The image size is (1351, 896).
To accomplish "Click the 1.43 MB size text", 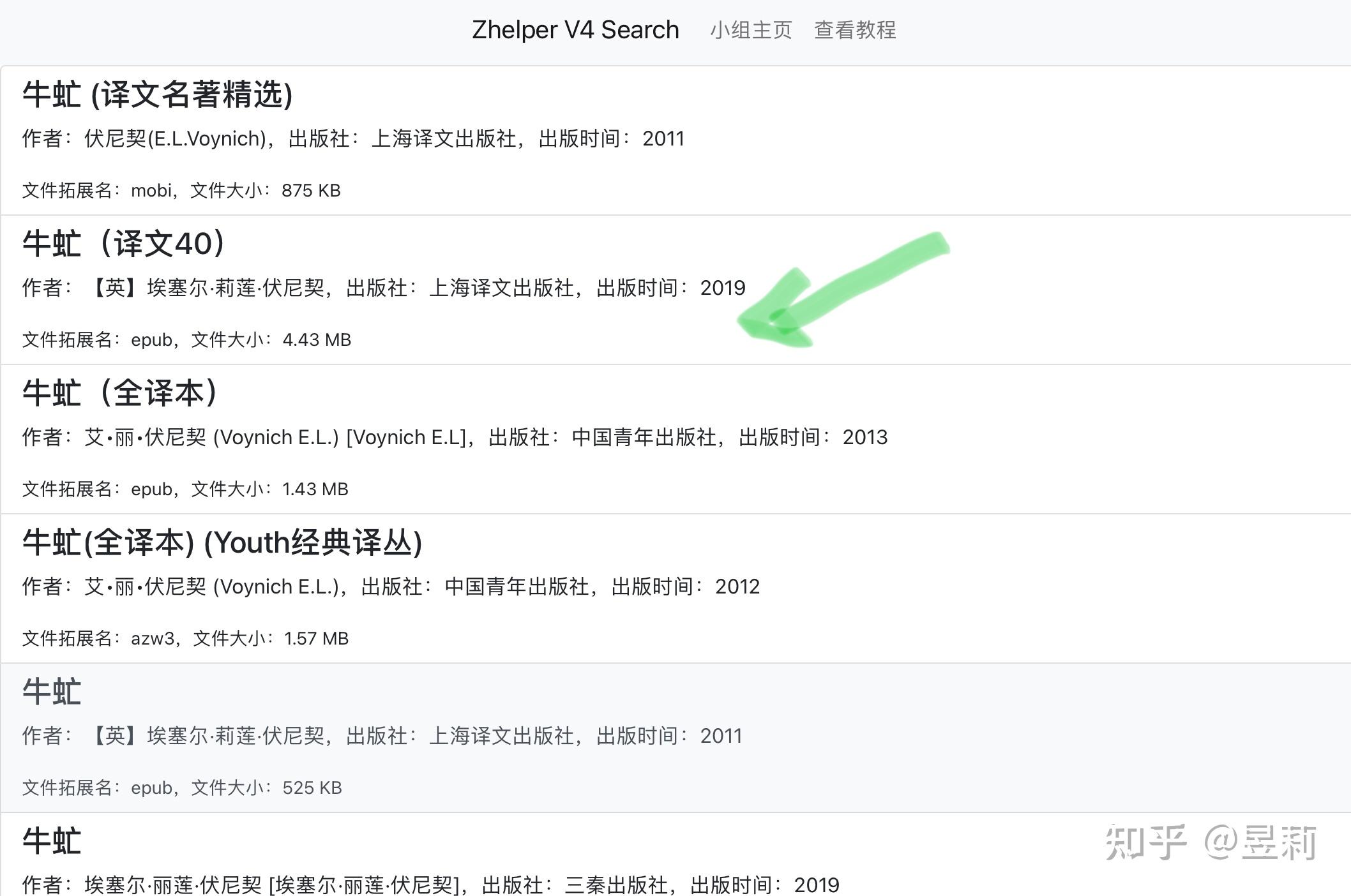I will [x=315, y=489].
